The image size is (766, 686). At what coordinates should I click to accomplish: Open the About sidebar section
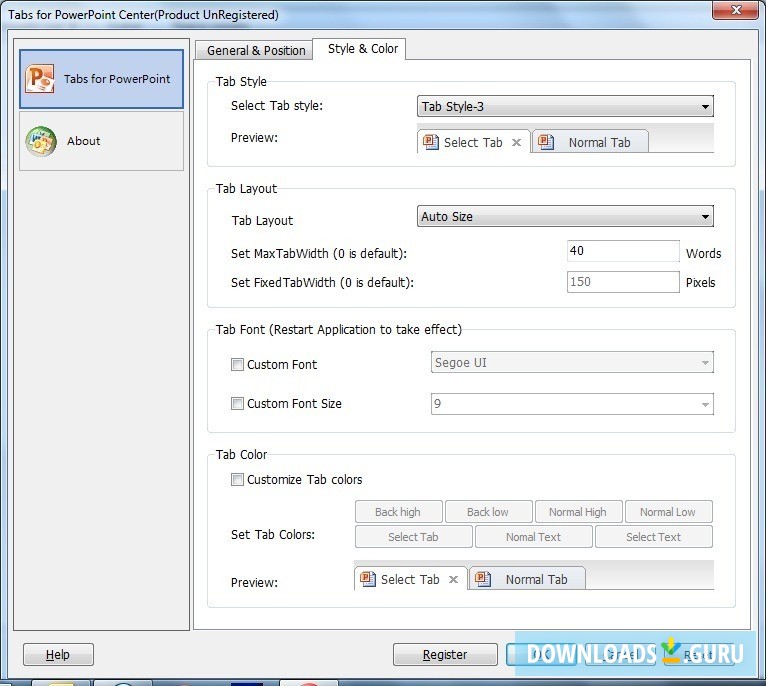click(x=102, y=141)
